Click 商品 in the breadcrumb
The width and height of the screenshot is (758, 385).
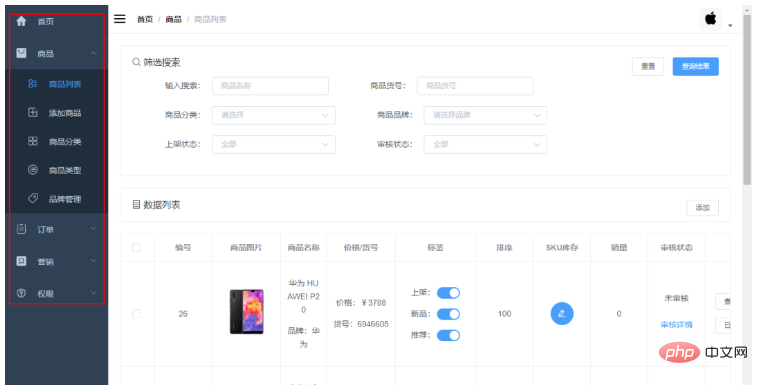tap(174, 19)
